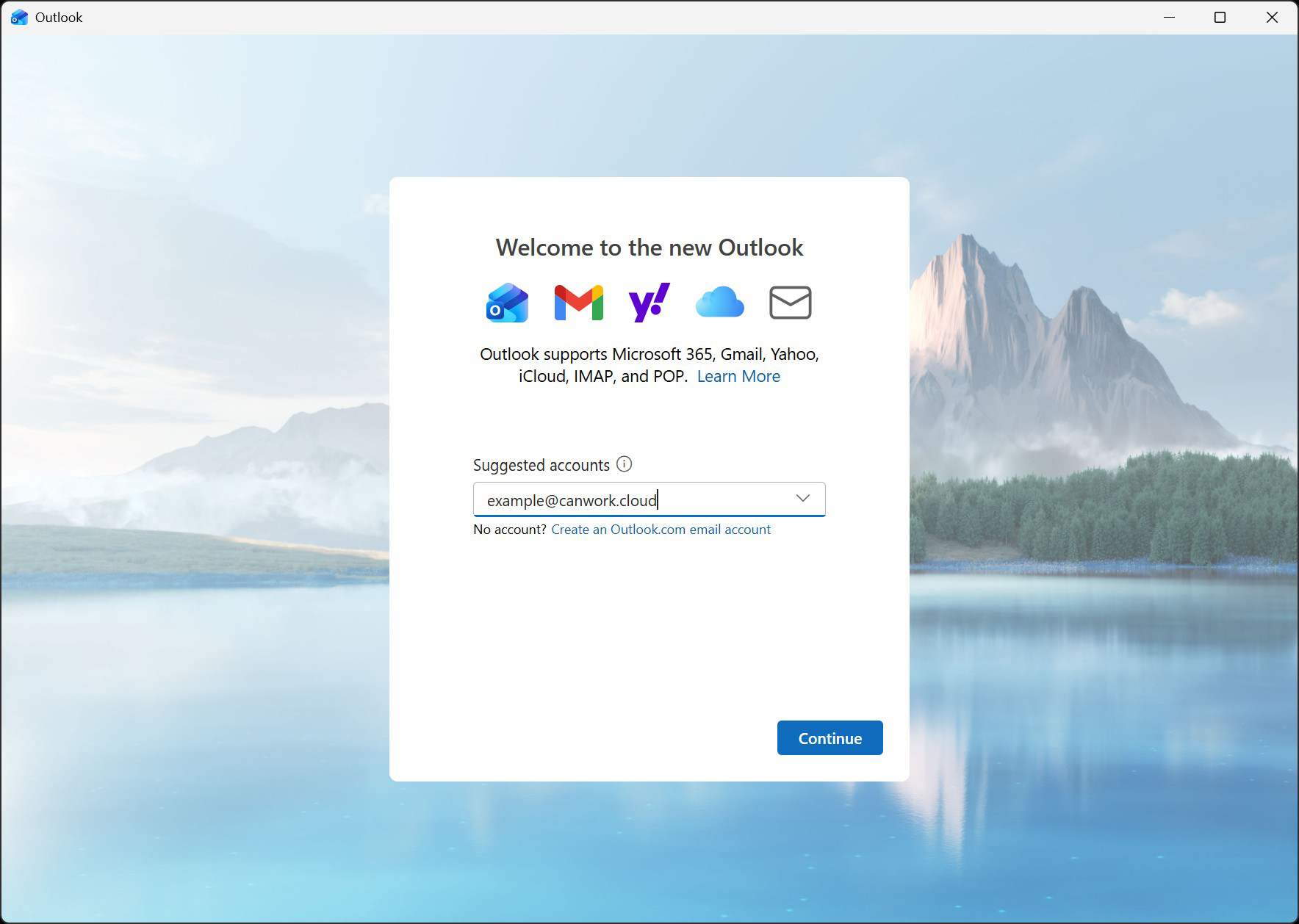The width and height of the screenshot is (1299, 924).
Task: Click the Outlook title text in title bar
Action: pos(59,18)
